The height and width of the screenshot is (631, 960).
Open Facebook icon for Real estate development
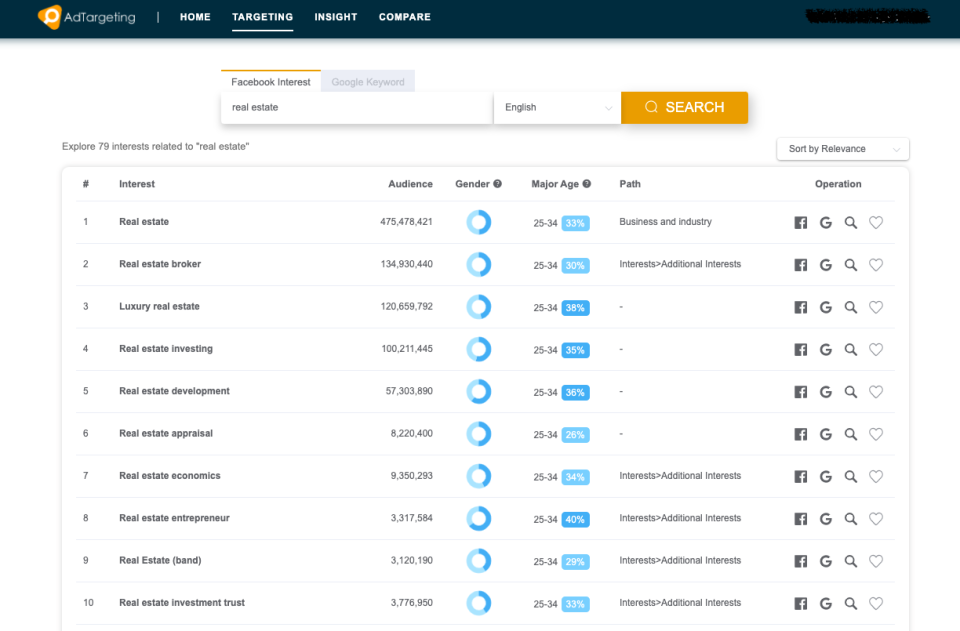click(800, 391)
